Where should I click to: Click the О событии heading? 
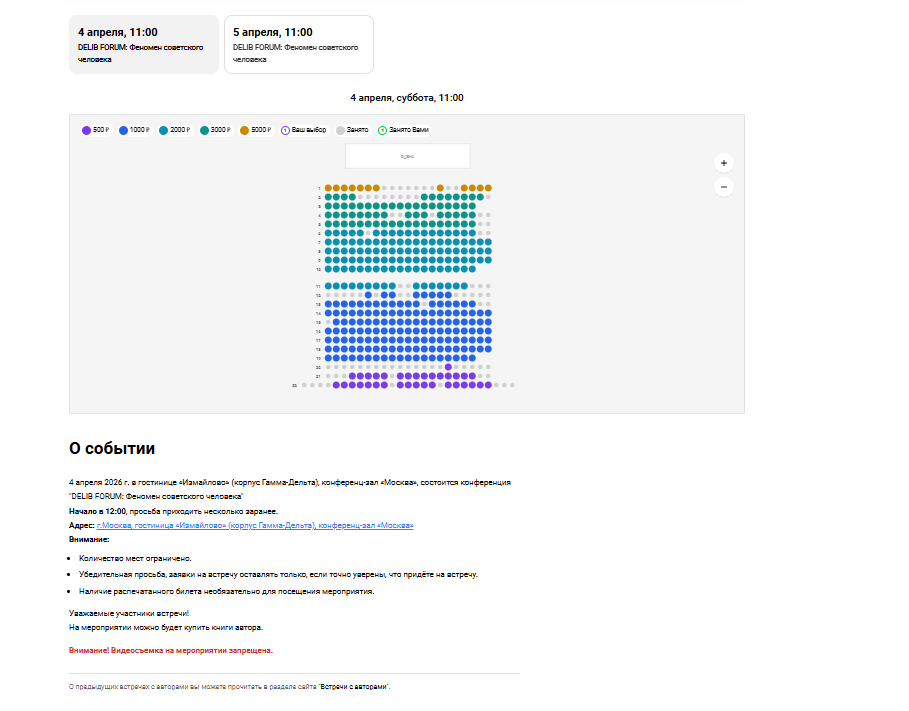112,448
